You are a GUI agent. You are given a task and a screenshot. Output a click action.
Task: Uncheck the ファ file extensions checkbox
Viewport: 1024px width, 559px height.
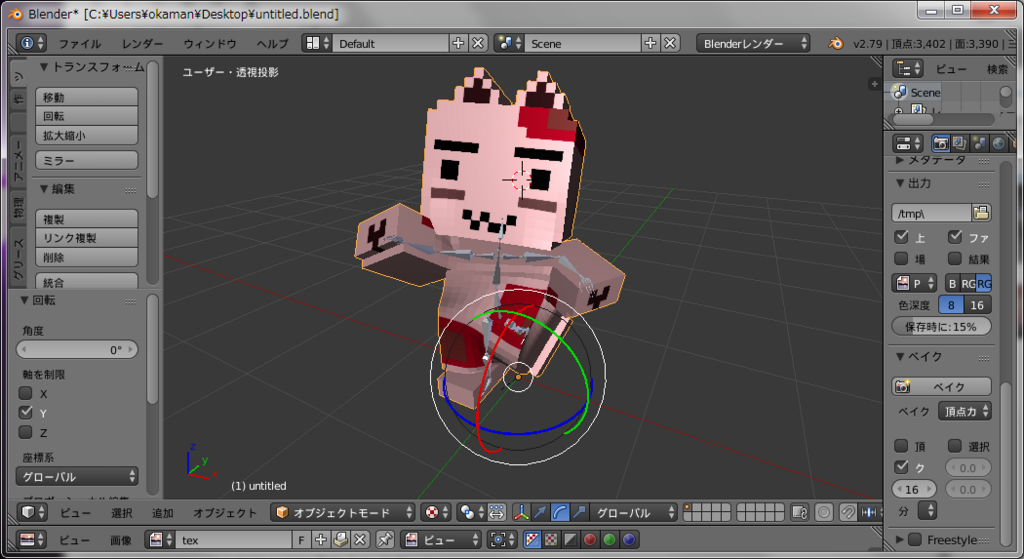pyautogui.click(x=955, y=236)
